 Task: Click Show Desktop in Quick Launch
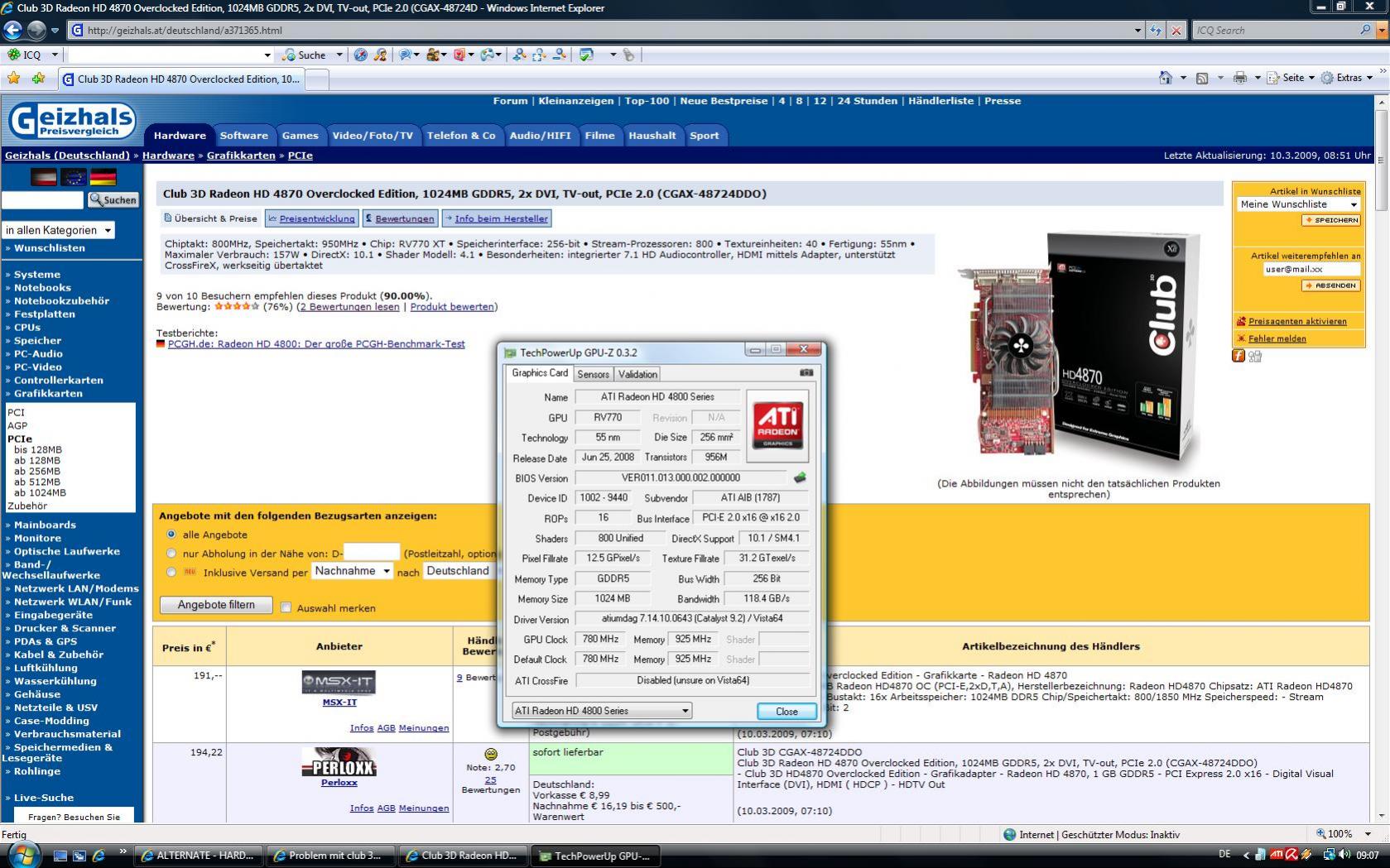(x=60, y=856)
